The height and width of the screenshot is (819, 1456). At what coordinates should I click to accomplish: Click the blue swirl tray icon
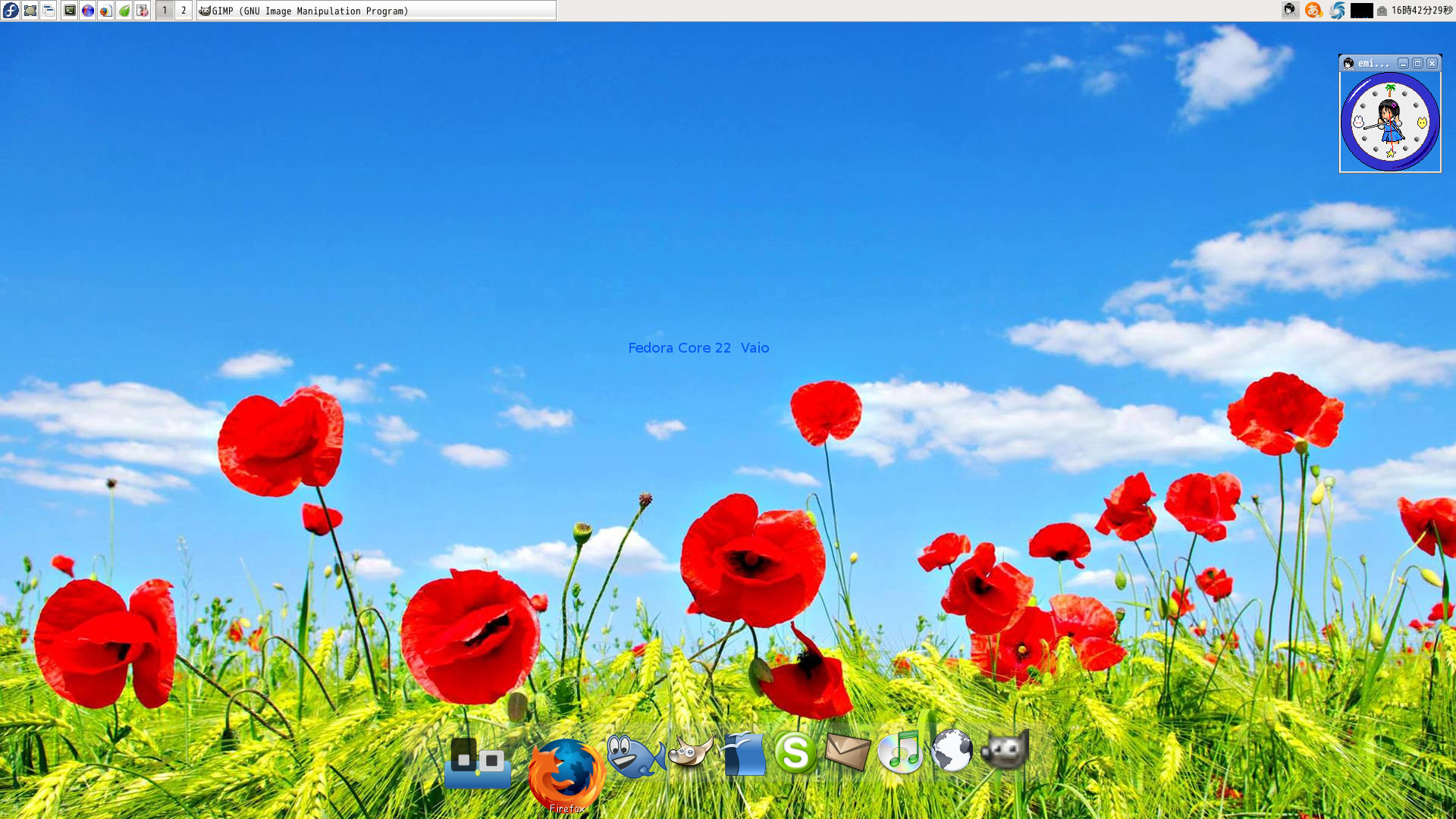(x=1338, y=11)
